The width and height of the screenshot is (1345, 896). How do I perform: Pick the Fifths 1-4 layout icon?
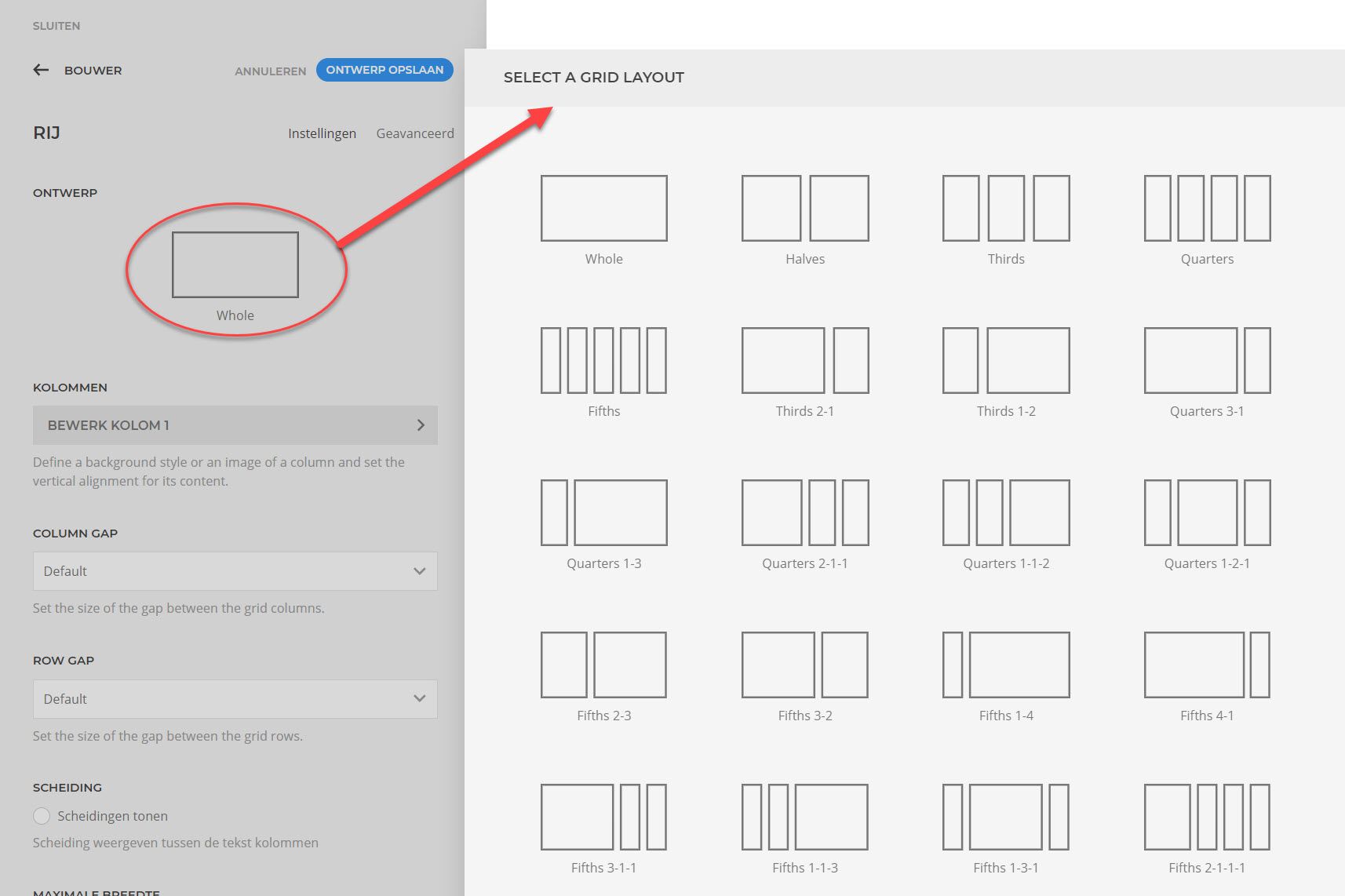(x=1006, y=665)
